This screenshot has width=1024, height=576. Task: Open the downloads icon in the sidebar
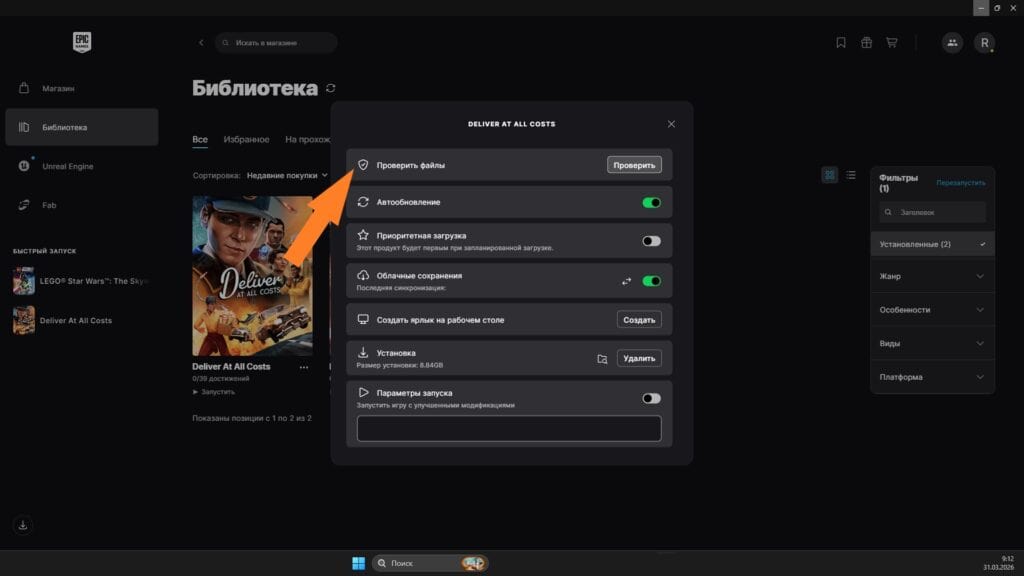23,525
